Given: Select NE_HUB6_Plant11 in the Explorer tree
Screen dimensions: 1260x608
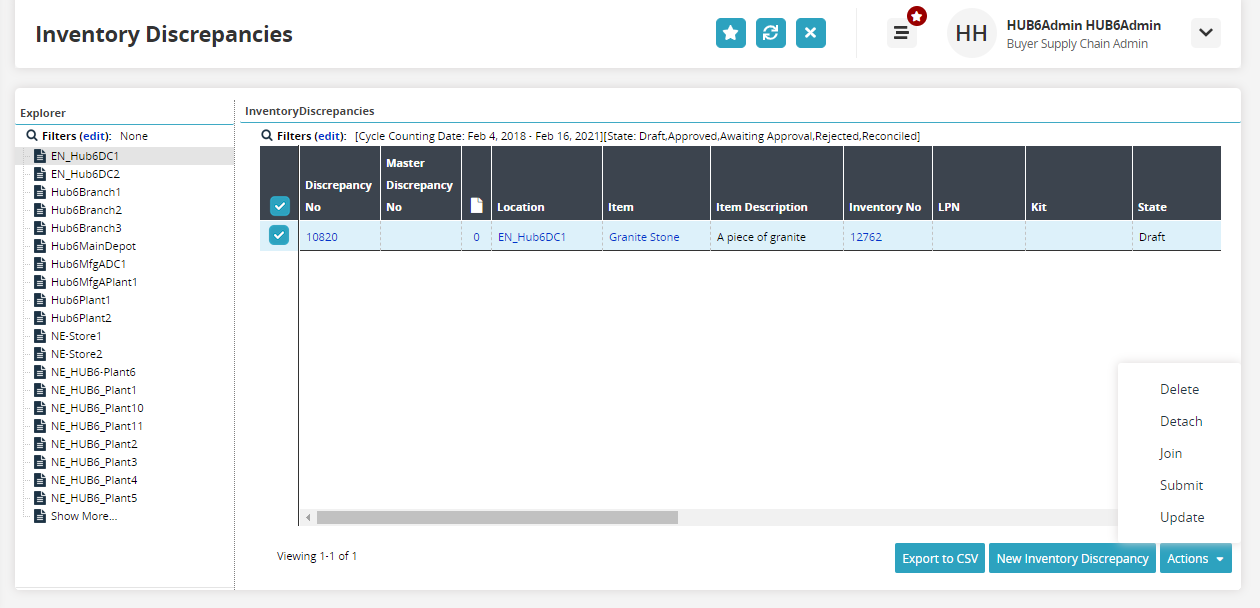Looking at the screenshot, I should coord(97,426).
